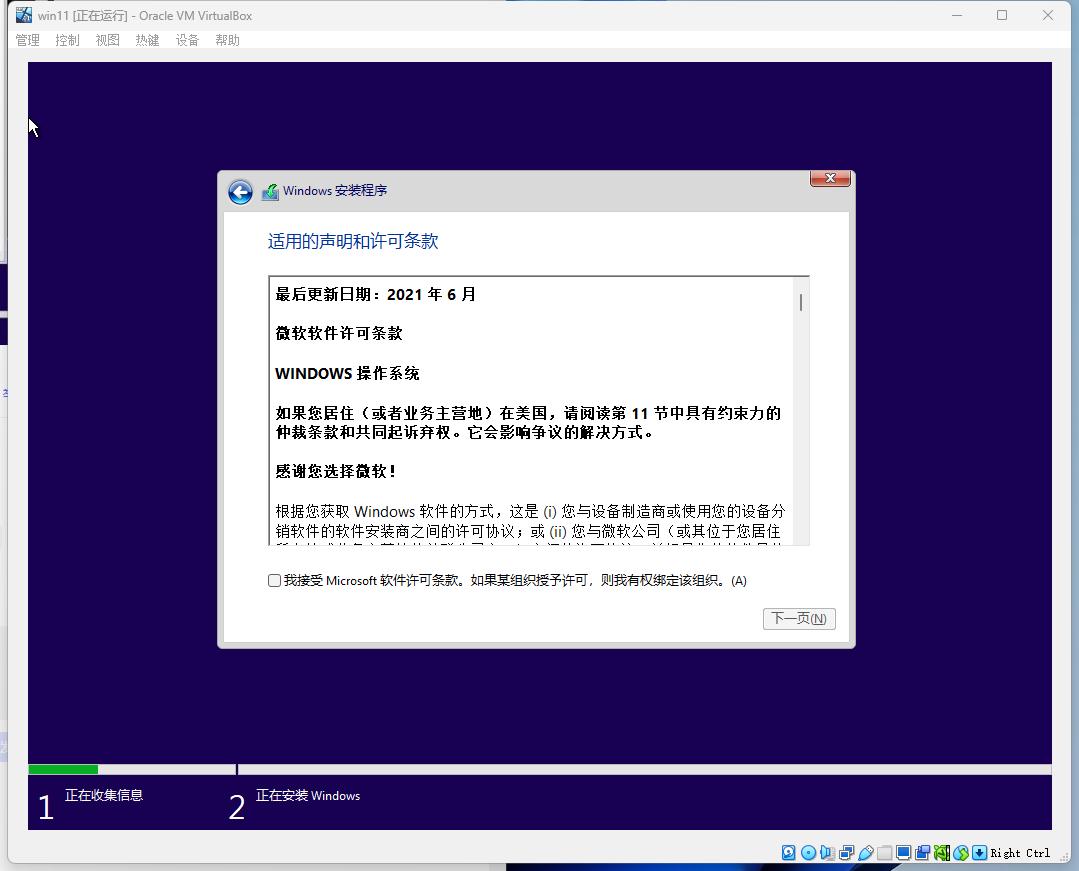Viewport: 1079px width, 871px height.
Task: Open the 设备 menu
Action: tap(186, 40)
